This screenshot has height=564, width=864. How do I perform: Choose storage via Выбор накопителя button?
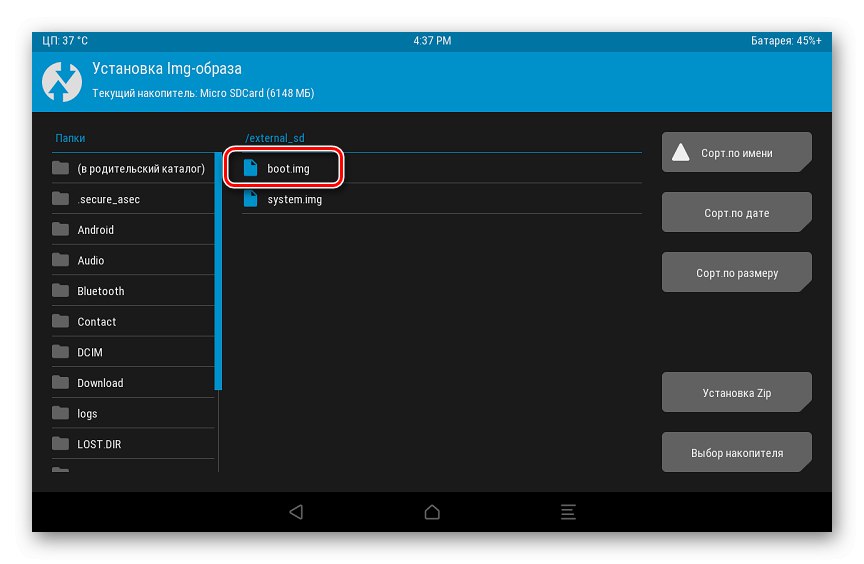[737, 452]
